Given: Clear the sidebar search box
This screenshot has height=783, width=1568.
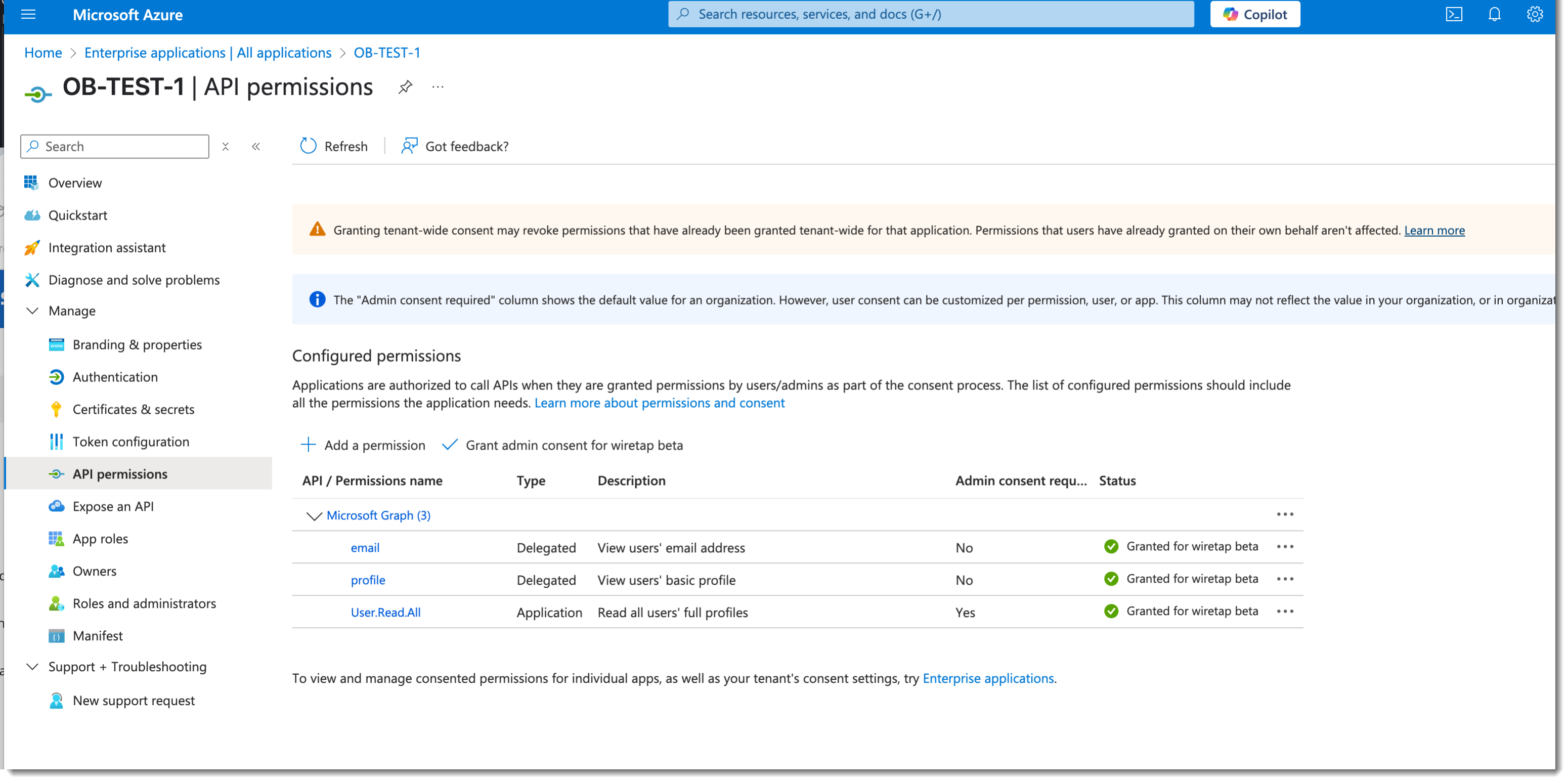Looking at the screenshot, I should pyautogui.click(x=225, y=146).
